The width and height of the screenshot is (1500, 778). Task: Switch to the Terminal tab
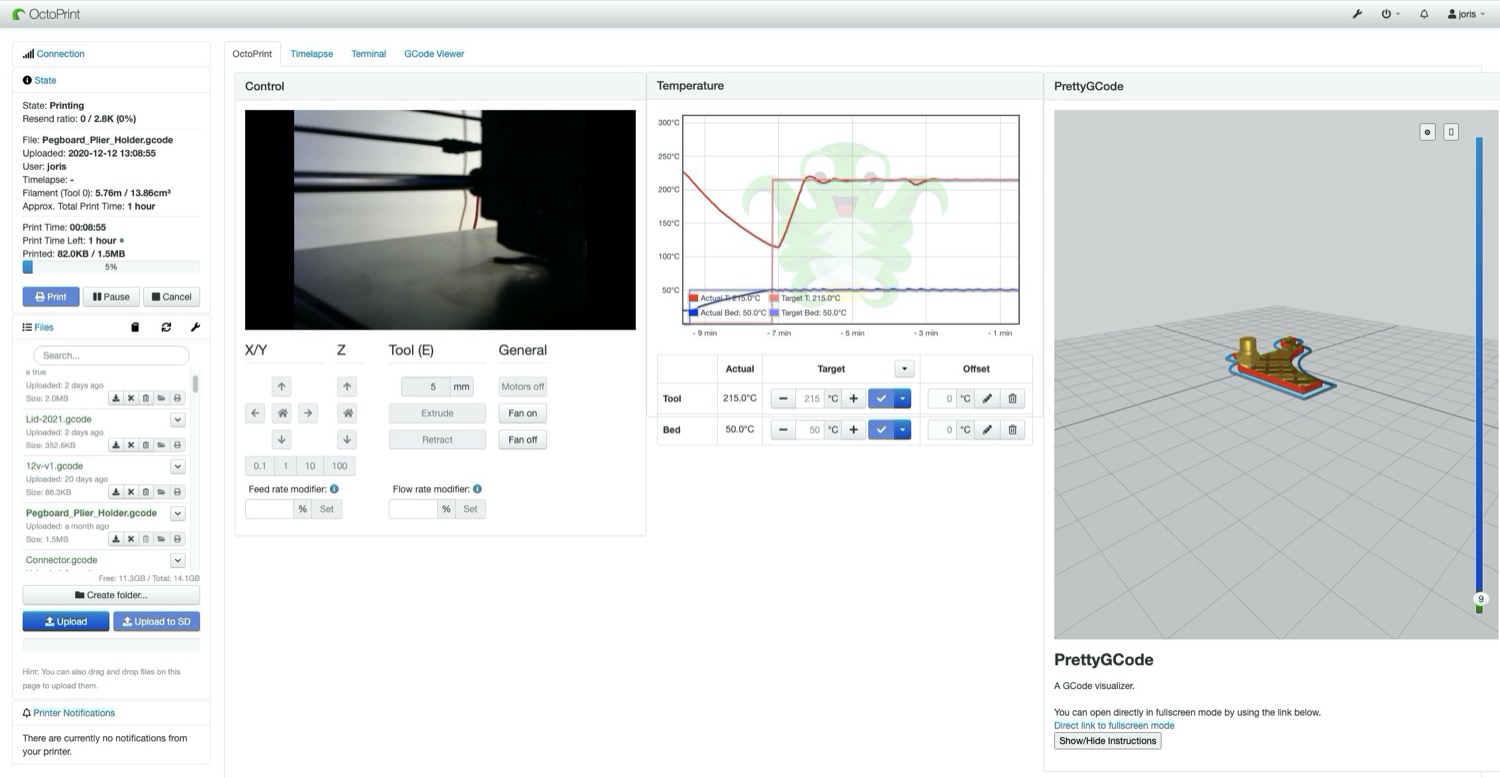369,54
